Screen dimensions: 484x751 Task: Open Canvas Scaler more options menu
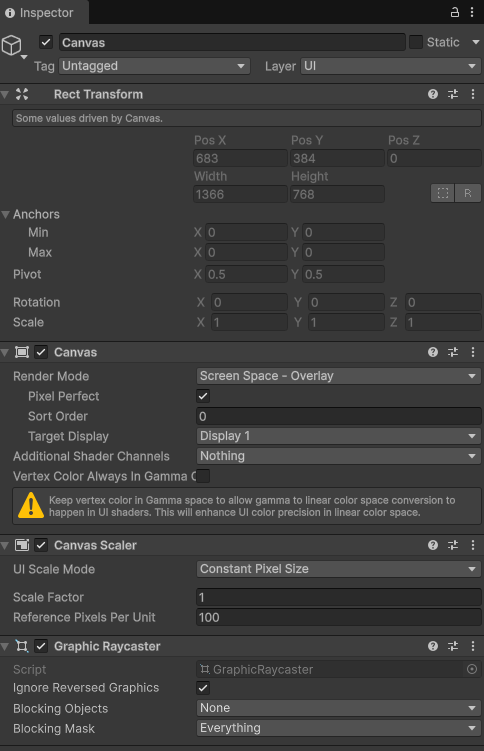pyautogui.click(x=473, y=545)
